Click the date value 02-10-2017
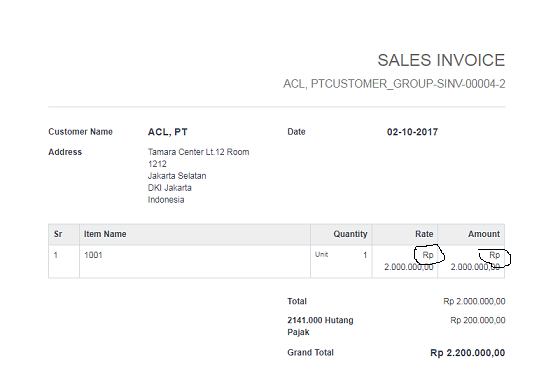The image size is (546, 373). tap(412, 132)
